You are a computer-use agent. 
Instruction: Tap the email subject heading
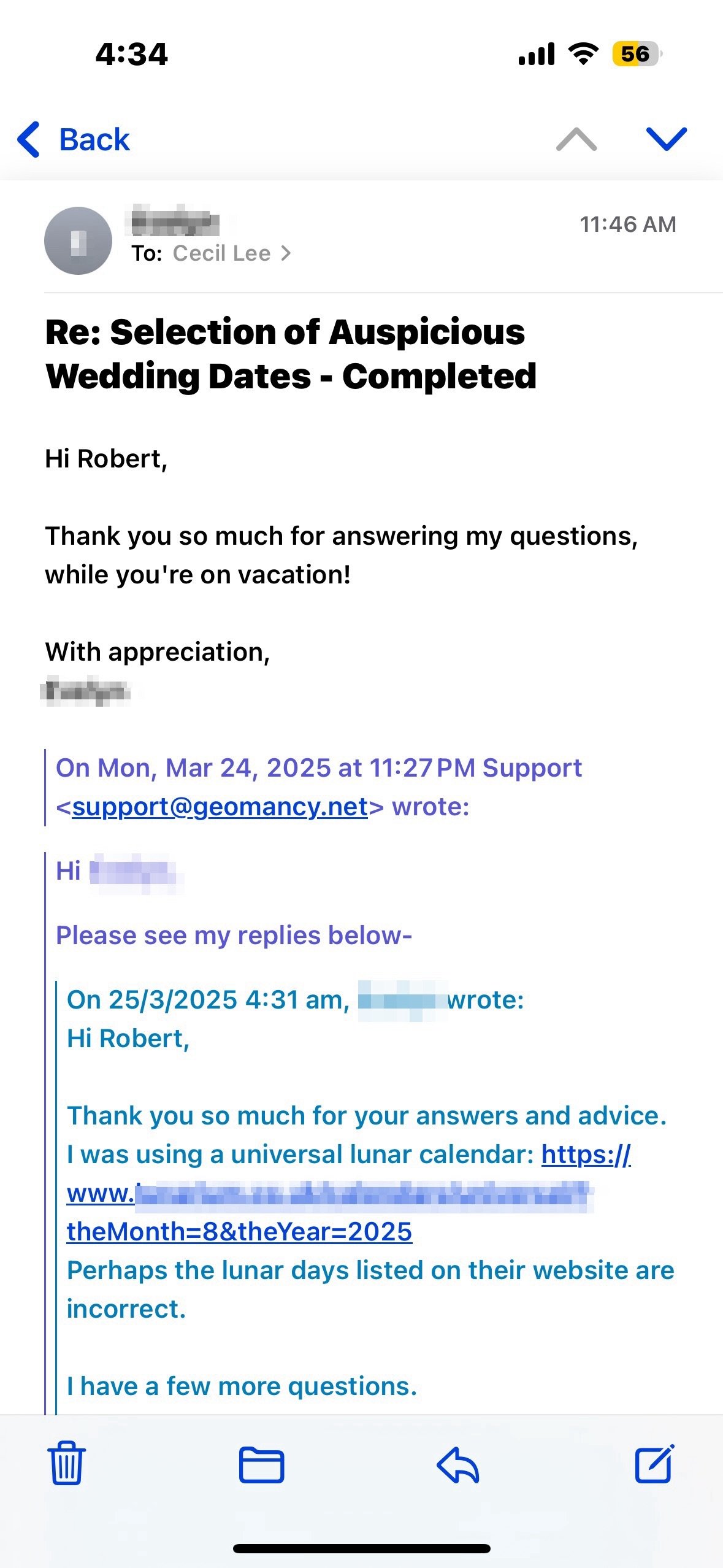tap(291, 354)
